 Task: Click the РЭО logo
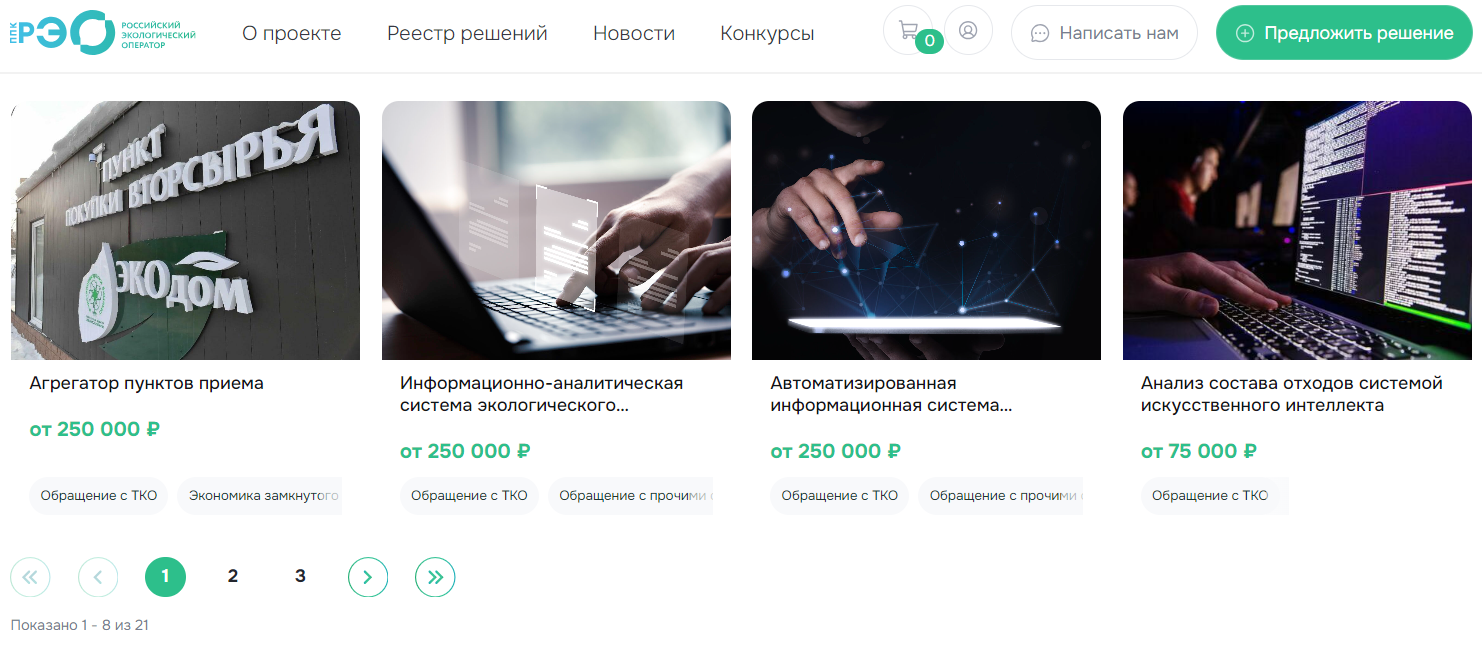pyautogui.click(x=104, y=33)
